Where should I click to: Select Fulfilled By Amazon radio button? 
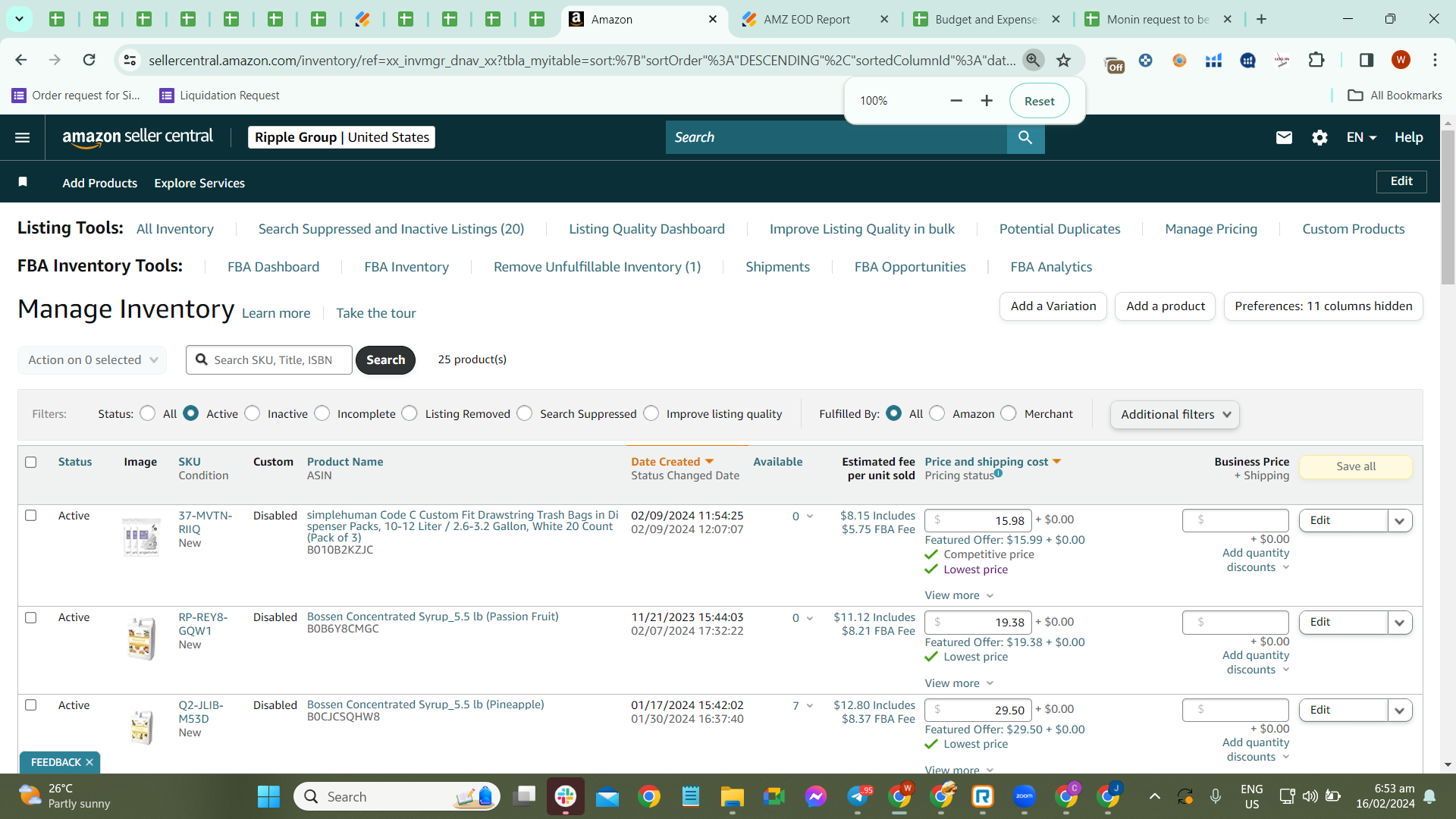(x=937, y=413)
